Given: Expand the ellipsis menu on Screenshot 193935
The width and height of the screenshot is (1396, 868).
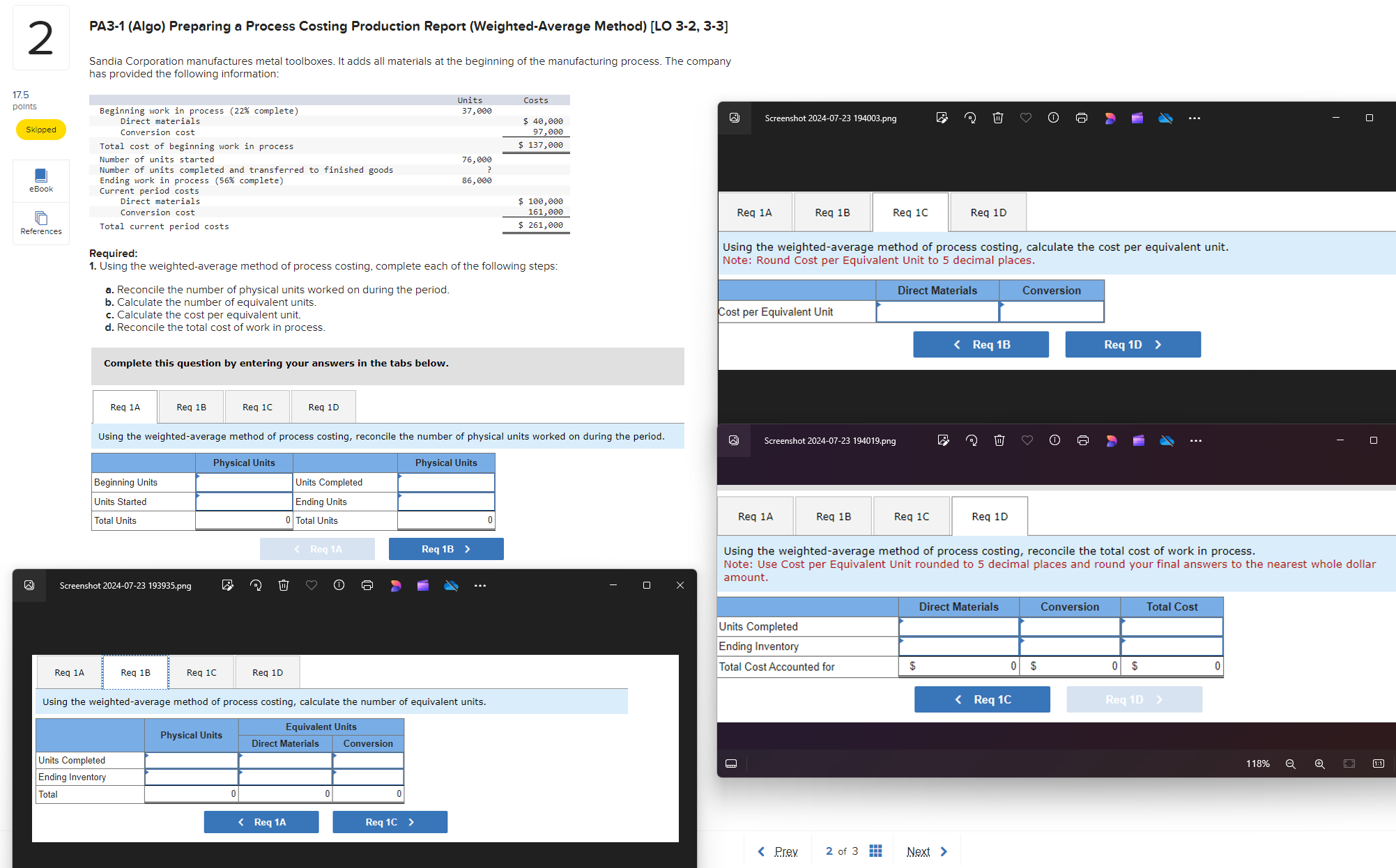Looking at the screenshot, I should point(479,585).
